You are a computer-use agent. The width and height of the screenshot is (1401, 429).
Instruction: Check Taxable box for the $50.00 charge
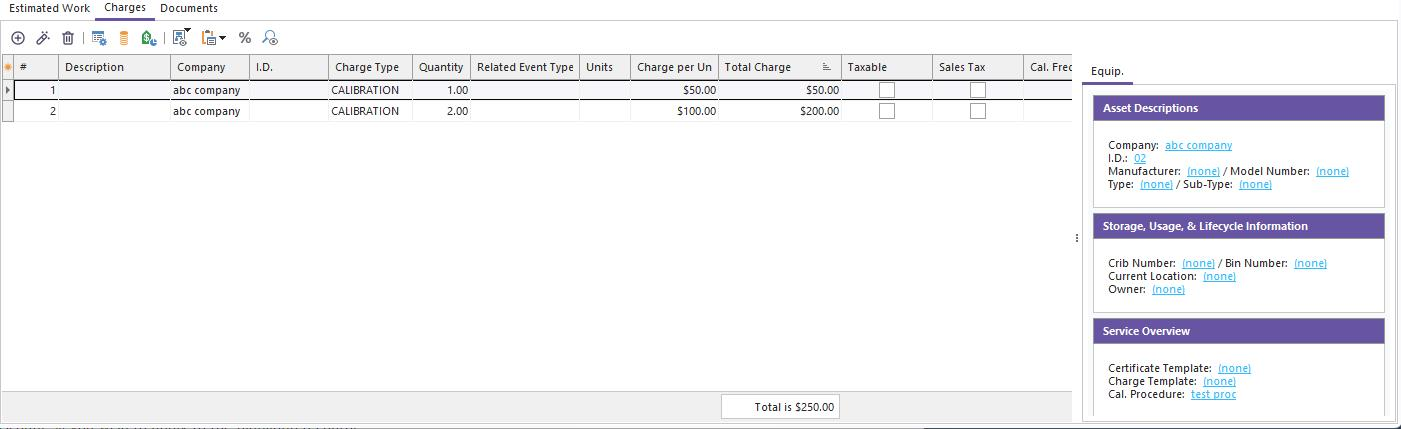click(x=886, y=90)
